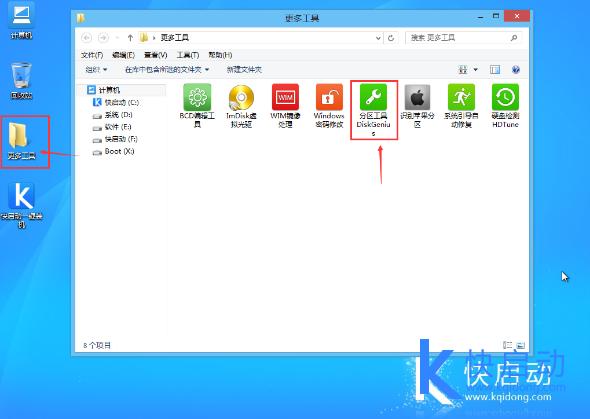The image size is (590, 419).
Task: Launch 系统引导自动修复 tool
Action: tap(461, 106)
